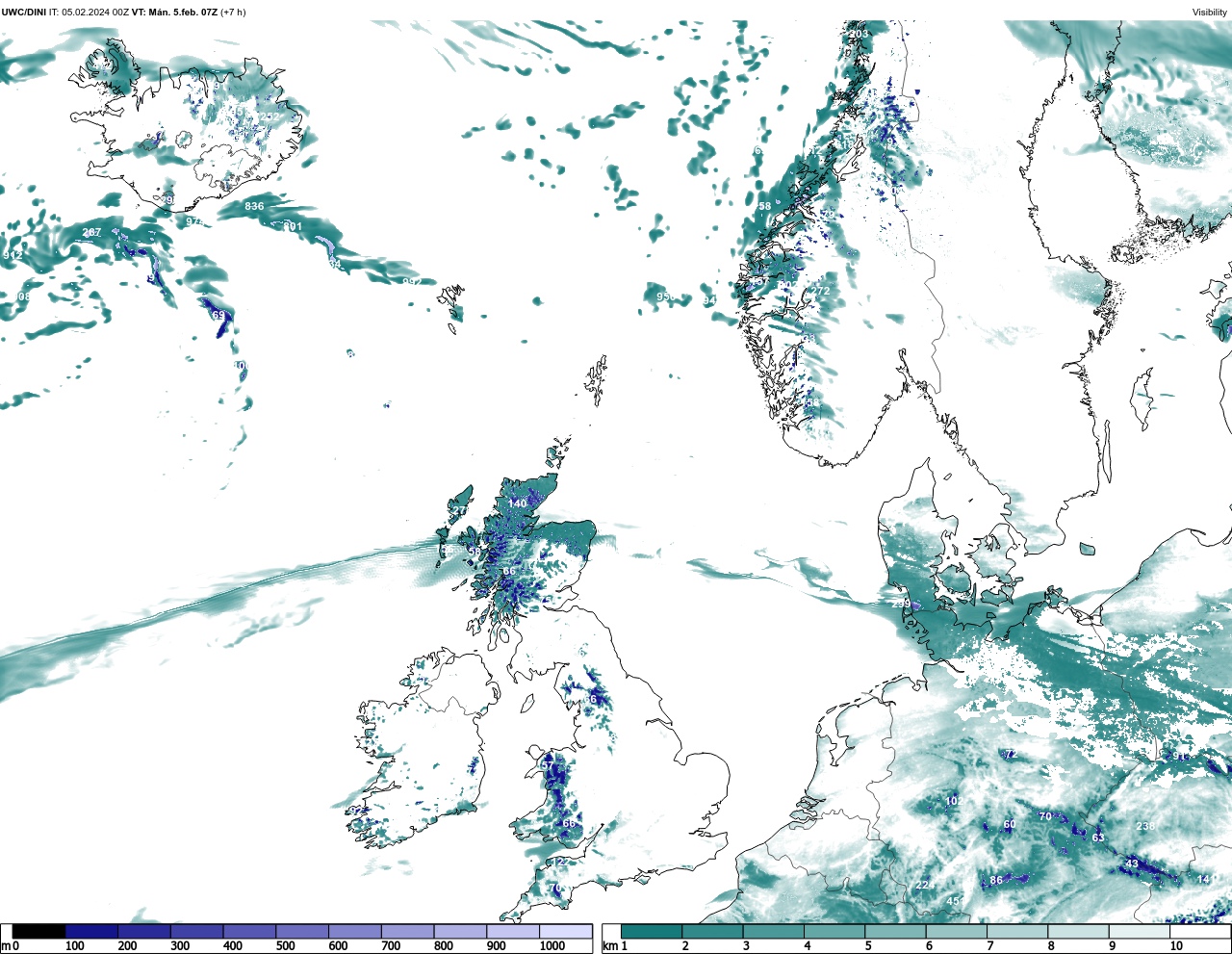Image resolution: width=1232 pixels, height=954 pixels.
Task: Click the '238' visibility value at the right edge
Action: (x=1145, y=826)
